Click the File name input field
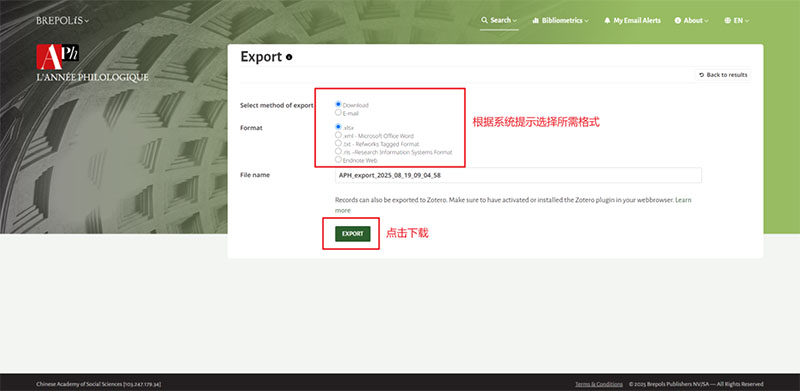The height and width of the screenshot is (391, 800). coord(518,175)
